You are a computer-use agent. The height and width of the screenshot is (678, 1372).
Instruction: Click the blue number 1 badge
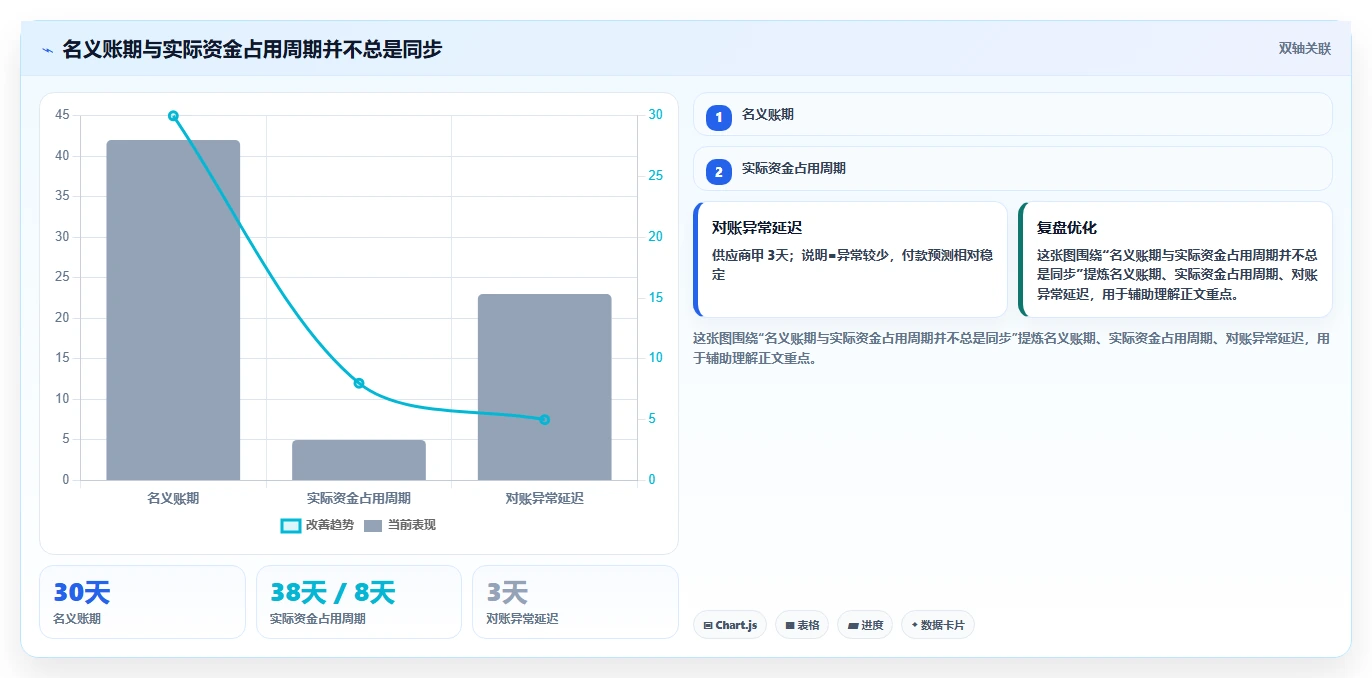pyautogui.click(x=718, y=118)
